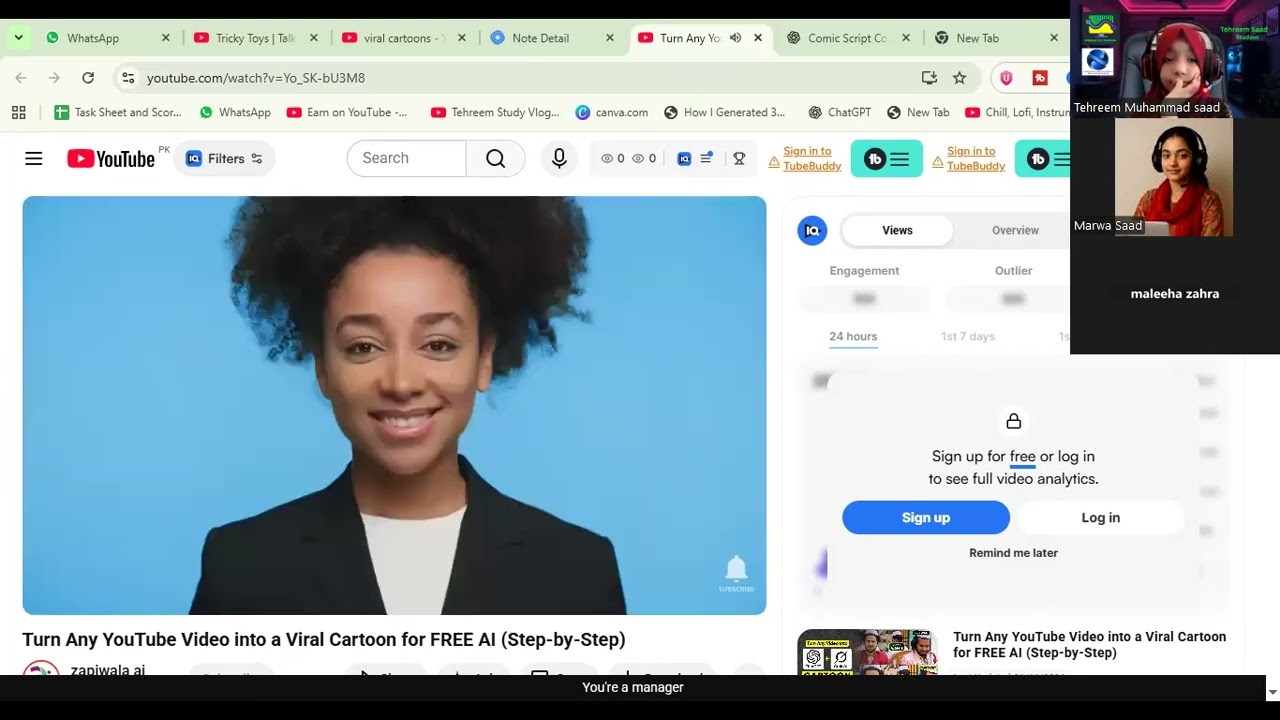The image size is (1280, 720).
Task: Open the Tehreem Study Vlog bookmark
Action: click(x=495, y=112)
